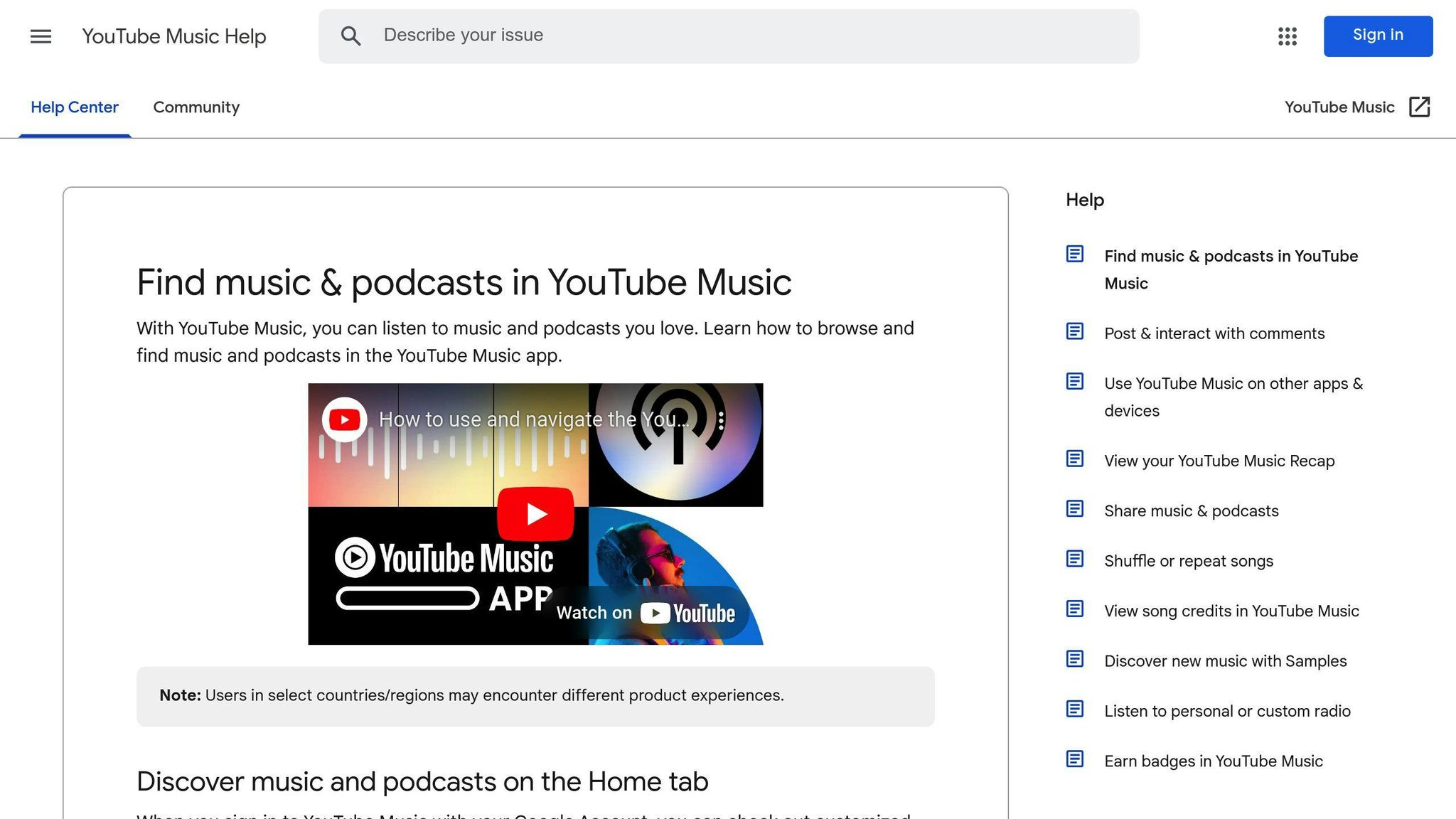Play the embedded YouTube video
This screenshot has height=819, width=1456.
pyautogui.click(x=535, y=513)
